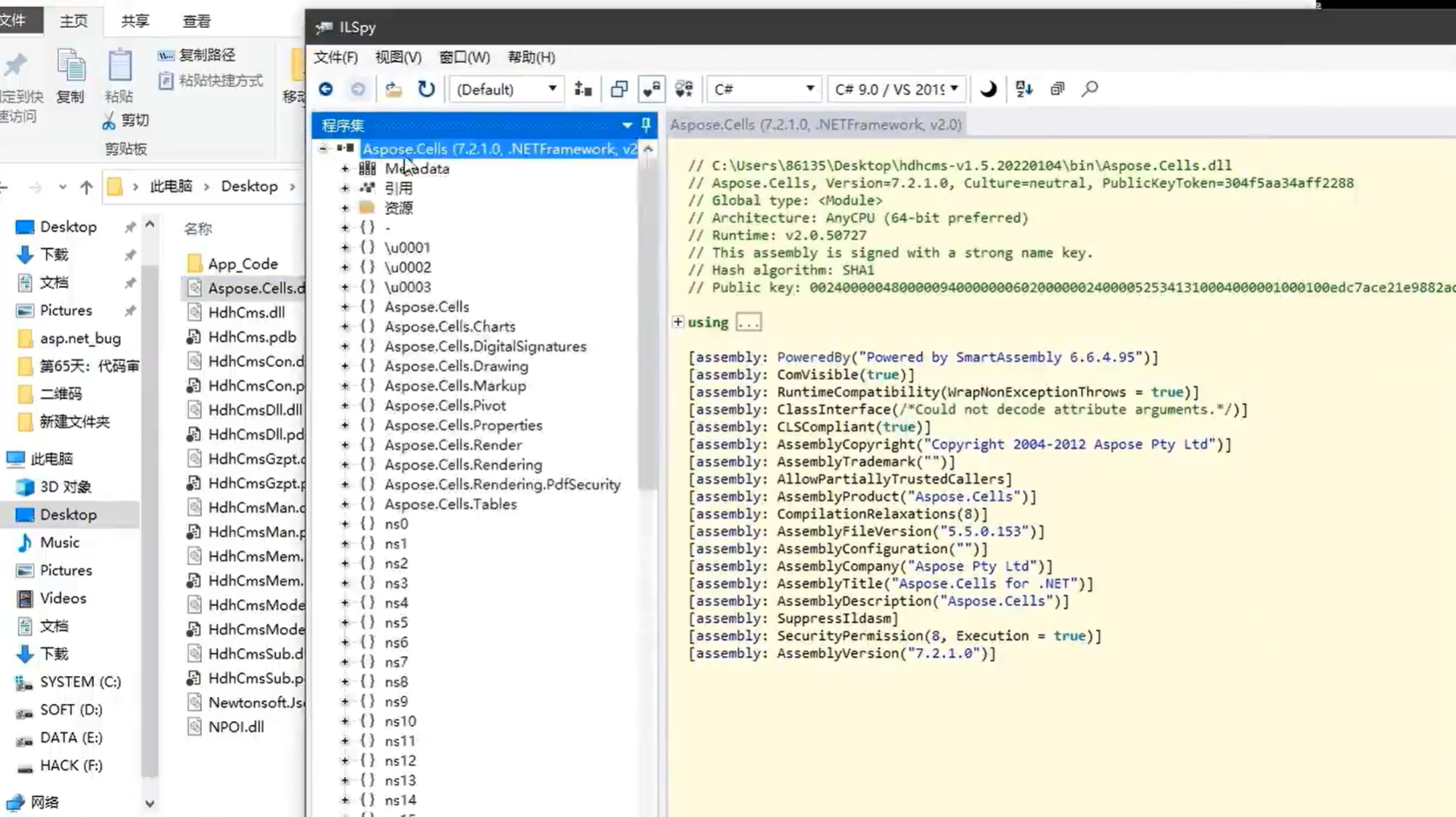The image size is (1456, 817).
Task: Open the search magnifier in ILSpy toolbar
Action: 1090,89
